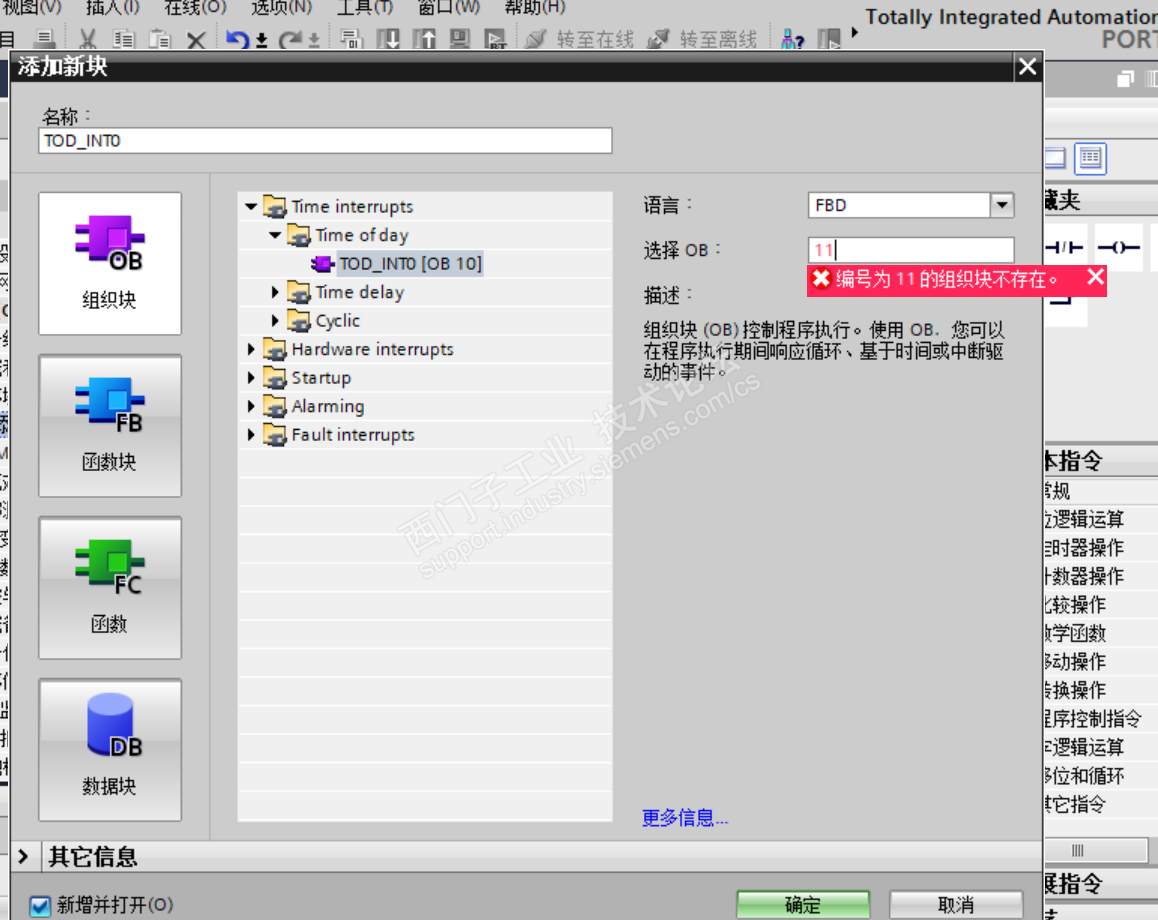Open the More information link
Image resolution: width=1158 pixels, height=920 pixels.
pyautogui.click(x=685, y=817)
